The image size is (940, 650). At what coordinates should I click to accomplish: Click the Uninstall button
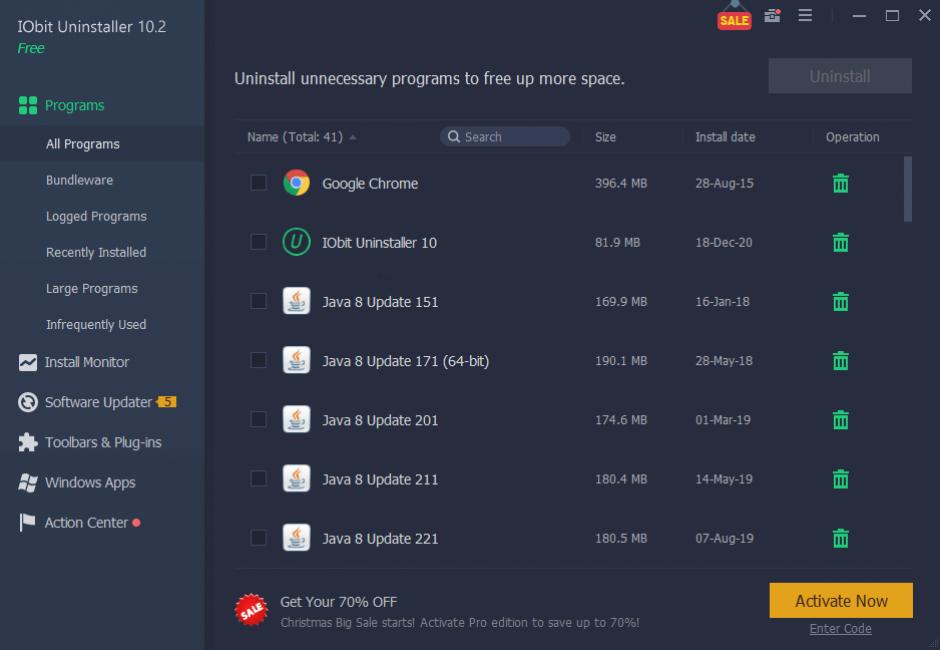[x=840, y=76]
